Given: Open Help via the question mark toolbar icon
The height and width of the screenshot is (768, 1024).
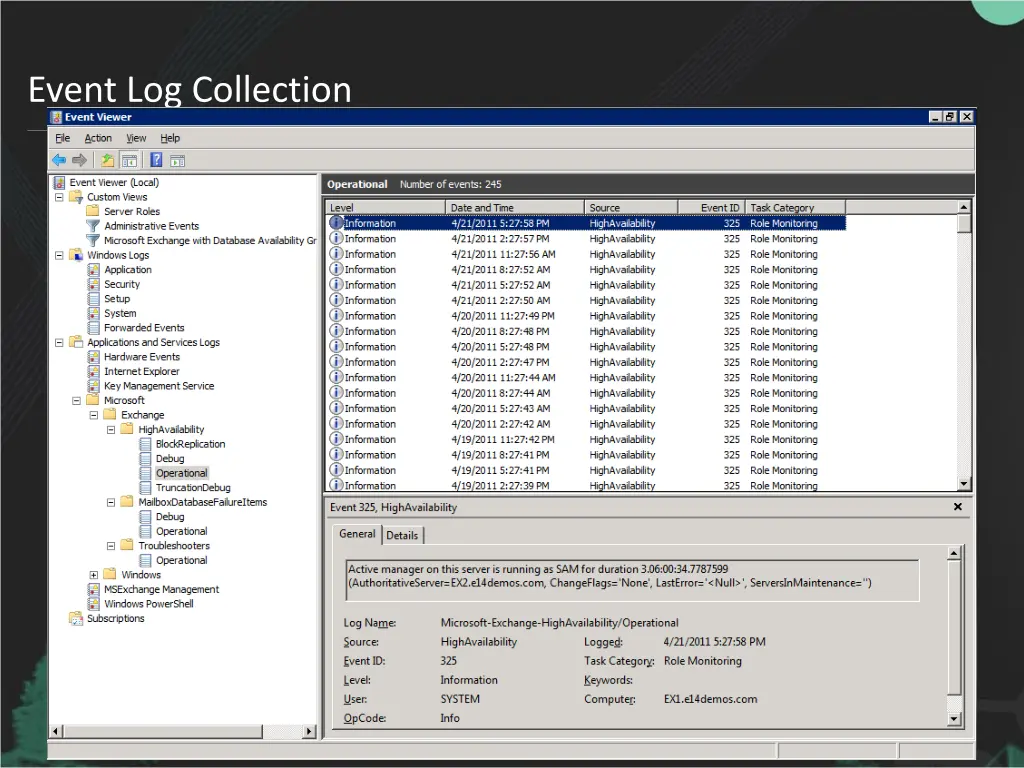Looking at the screenshot, I should 156,160.
